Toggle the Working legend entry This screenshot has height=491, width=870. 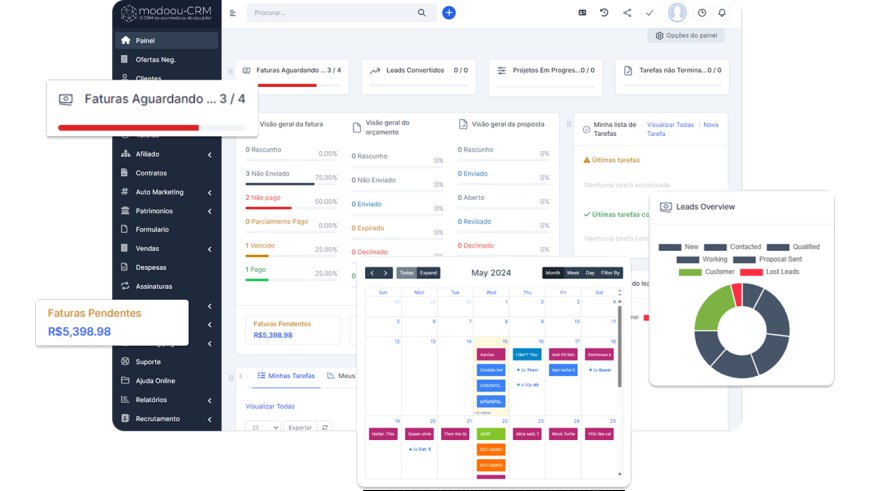click(x=702, y=259)
